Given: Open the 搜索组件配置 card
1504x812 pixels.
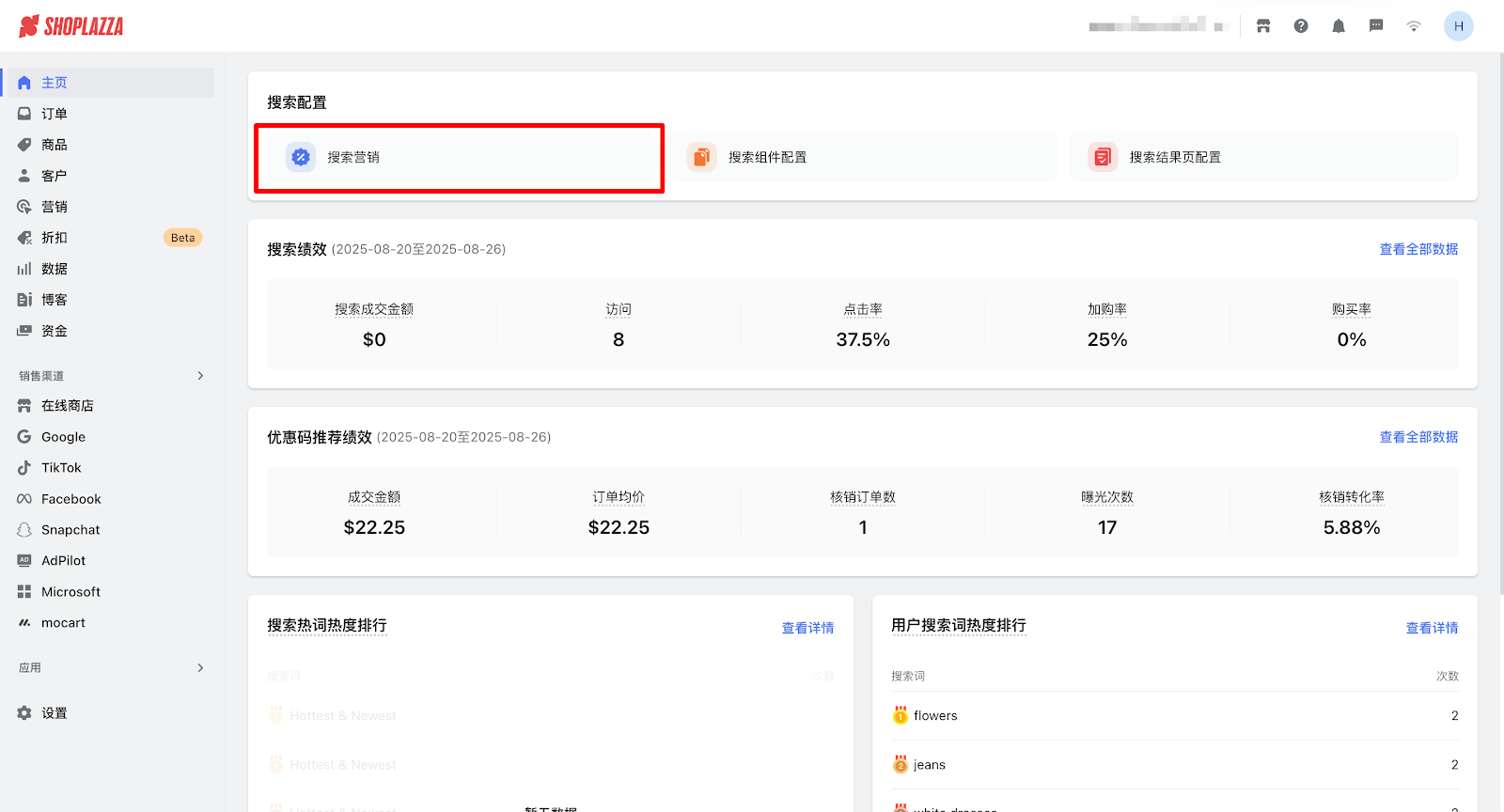Looking at the screenshot, I should coord(863,157).
